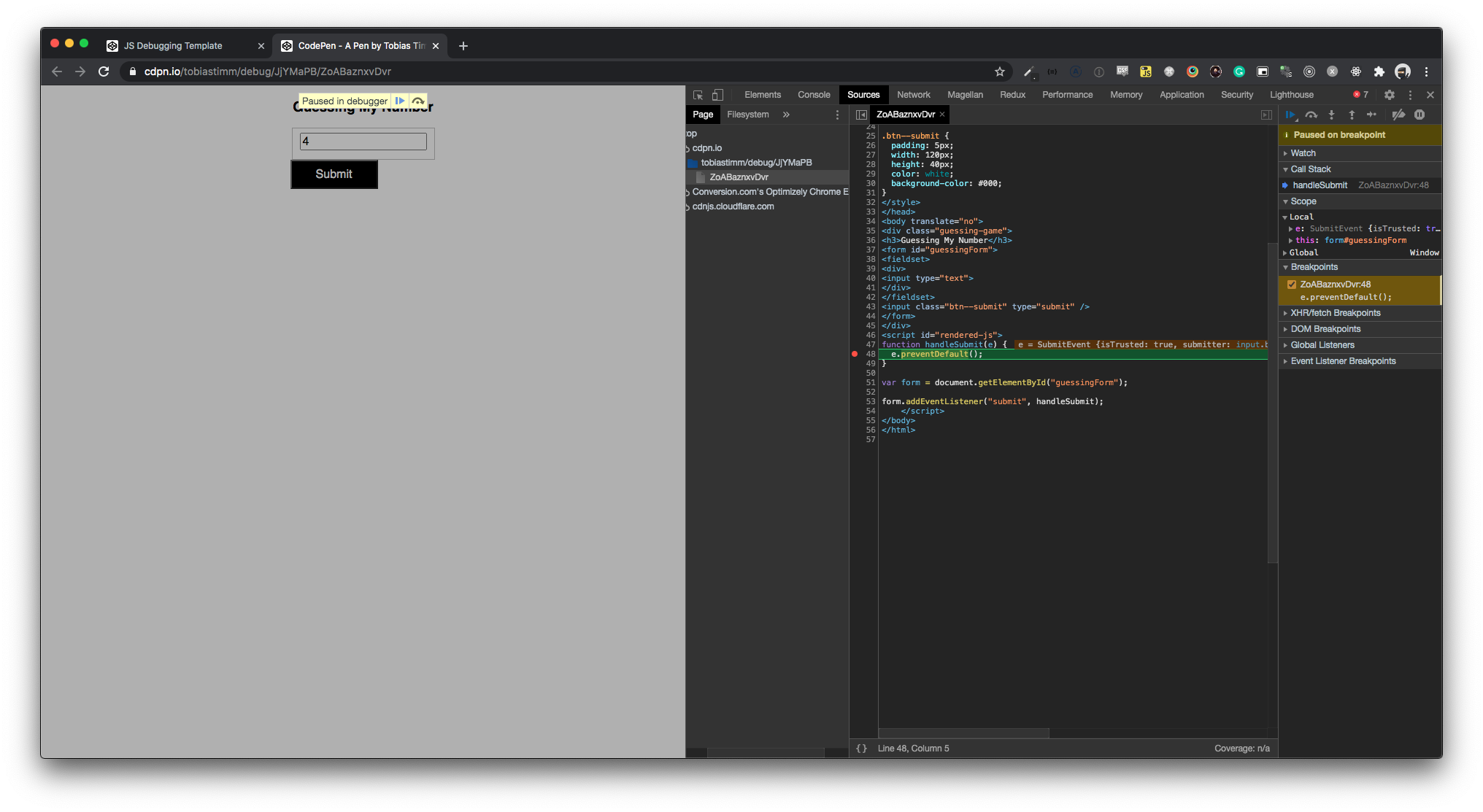The image size is (1483, 812).
Task: Click the browser address bar URL
Action: click(x=268, y=71)
